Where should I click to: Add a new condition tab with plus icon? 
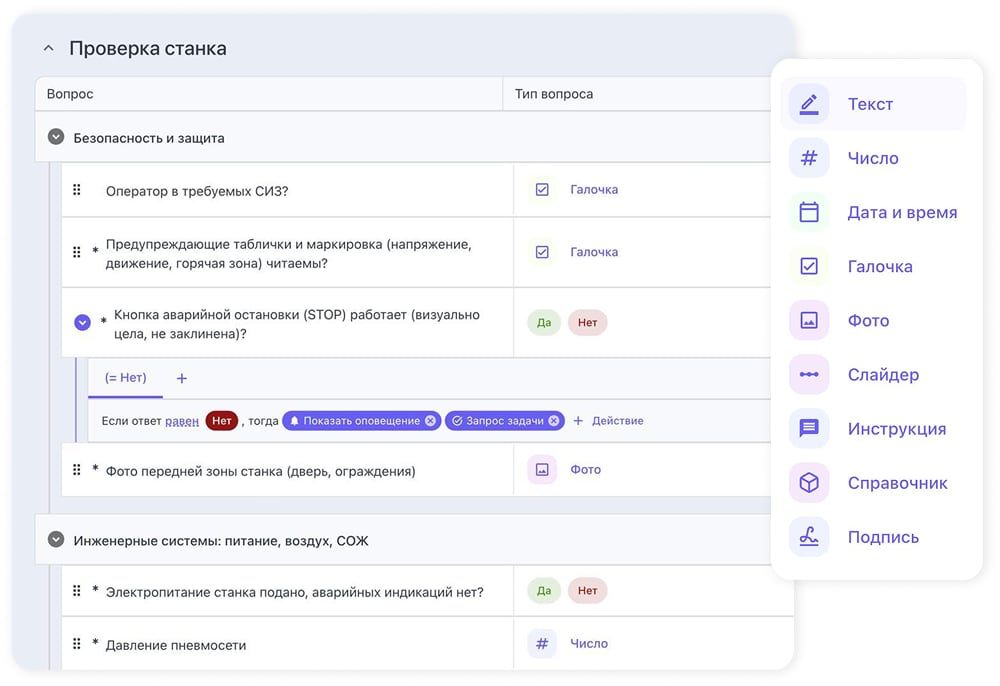182,379
